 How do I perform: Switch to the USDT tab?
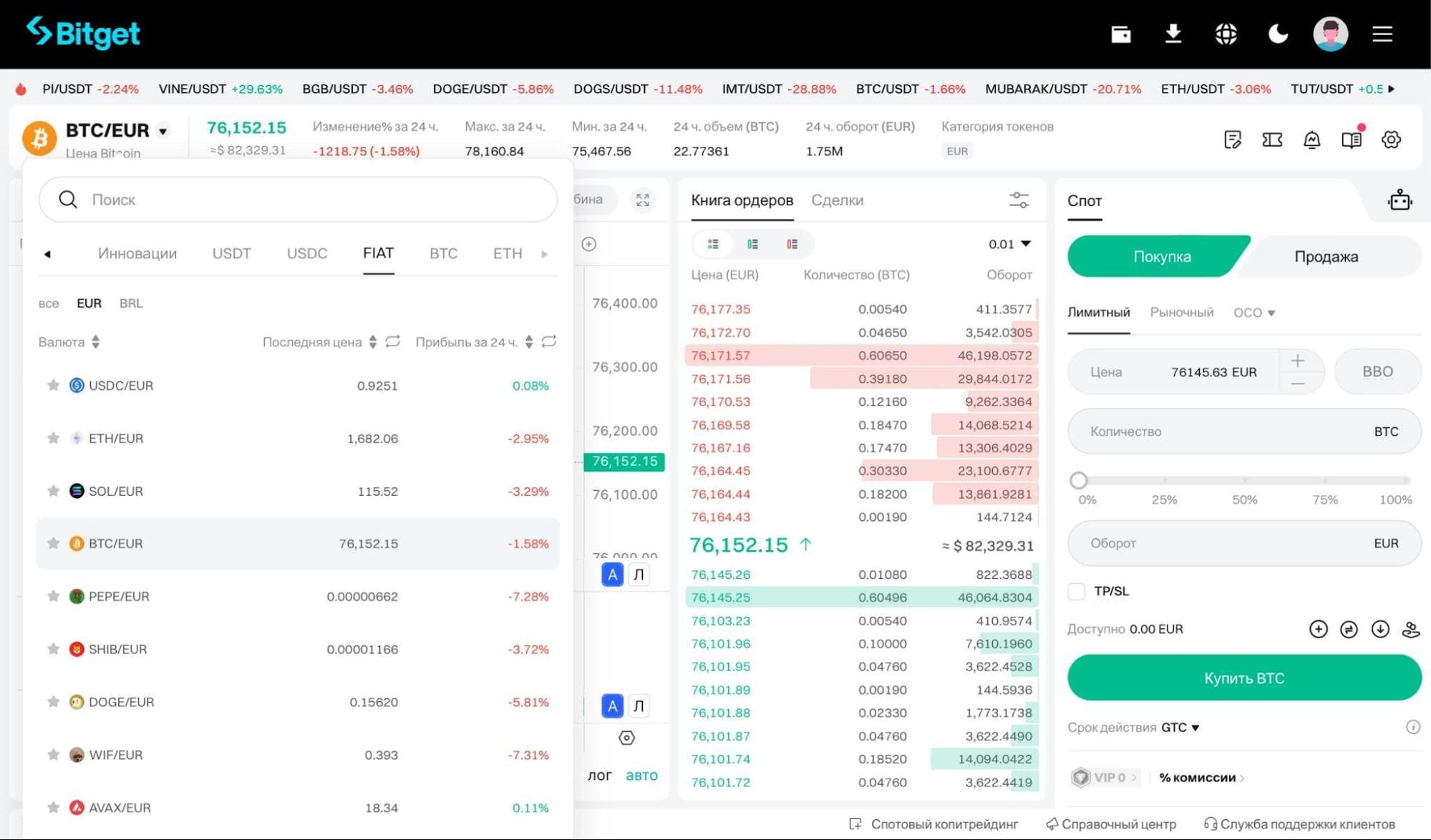coord(231,253)
